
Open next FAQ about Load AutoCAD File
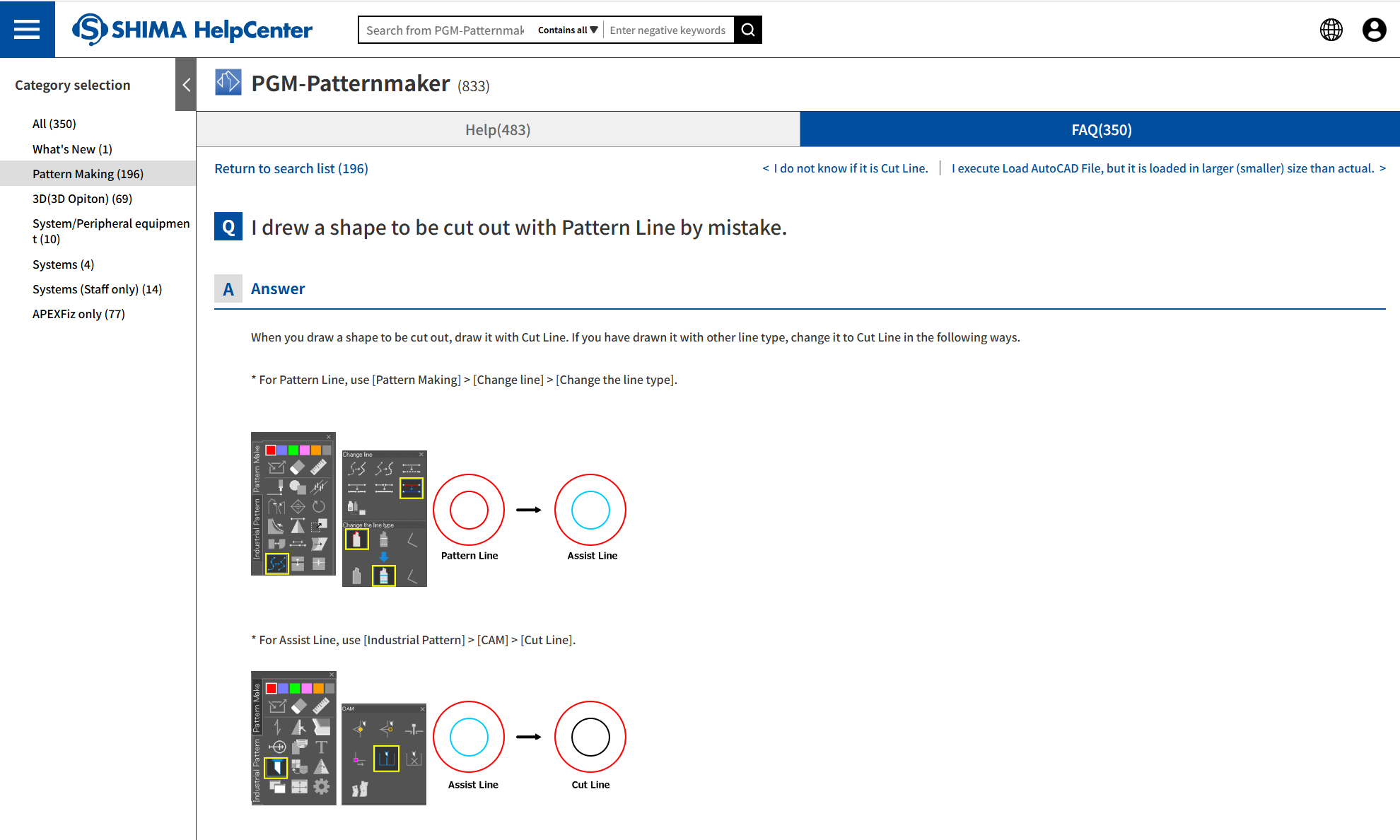click(1168, 168)
